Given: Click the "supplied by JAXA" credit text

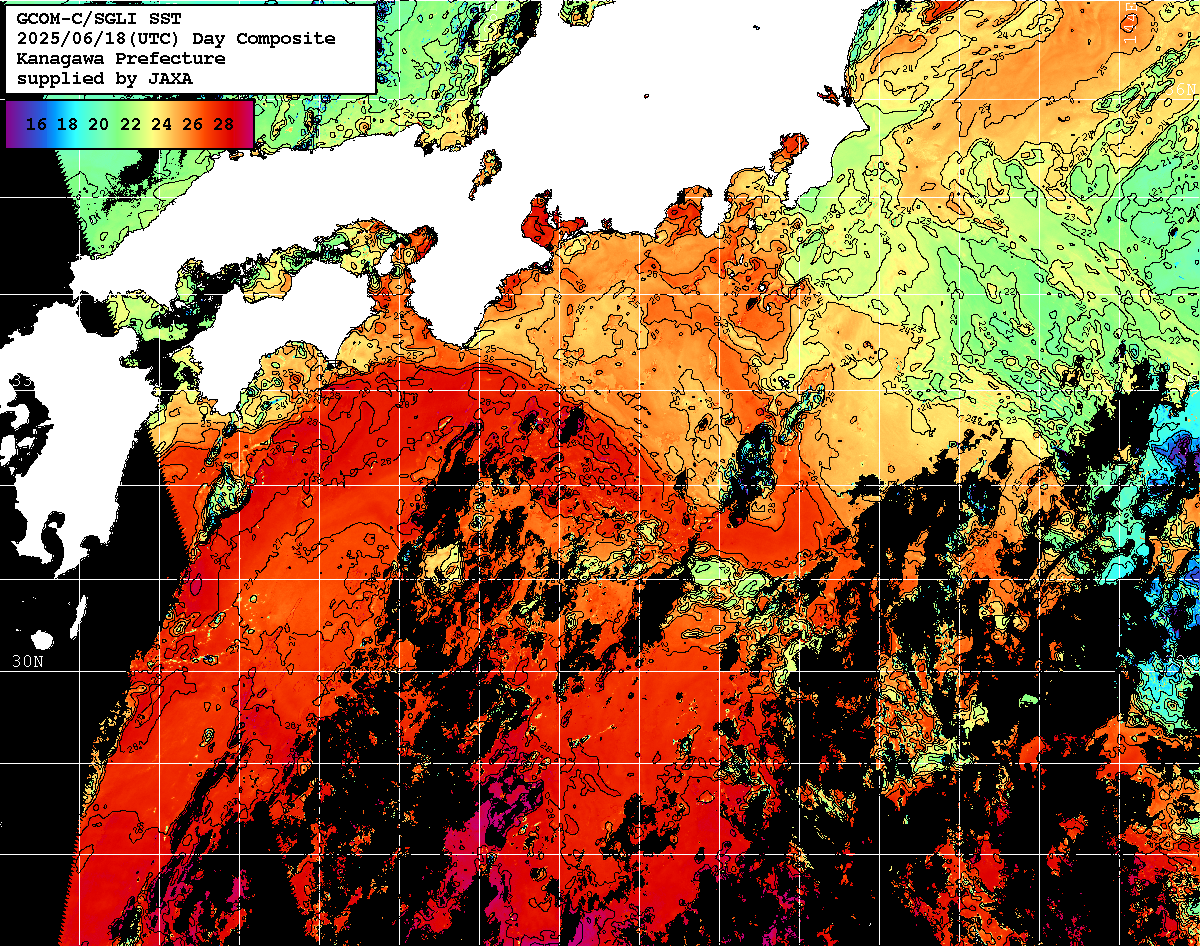Looking at the screenshot, I should coord(104,78).
